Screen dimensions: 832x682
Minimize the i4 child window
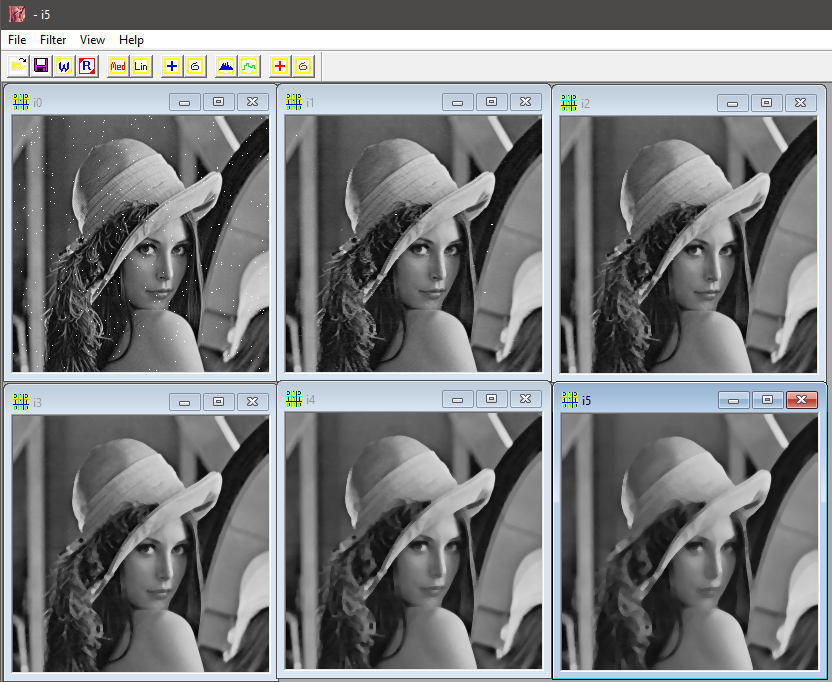pyautogui.click(x=457, y=399)
